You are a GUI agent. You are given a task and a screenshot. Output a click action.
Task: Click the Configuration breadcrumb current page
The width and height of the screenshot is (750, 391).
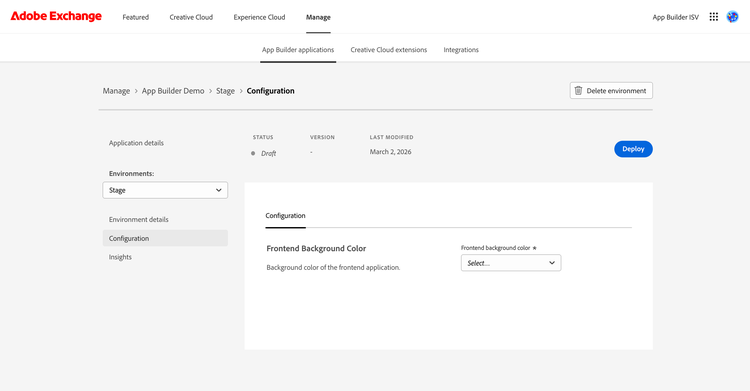point(270,91)
